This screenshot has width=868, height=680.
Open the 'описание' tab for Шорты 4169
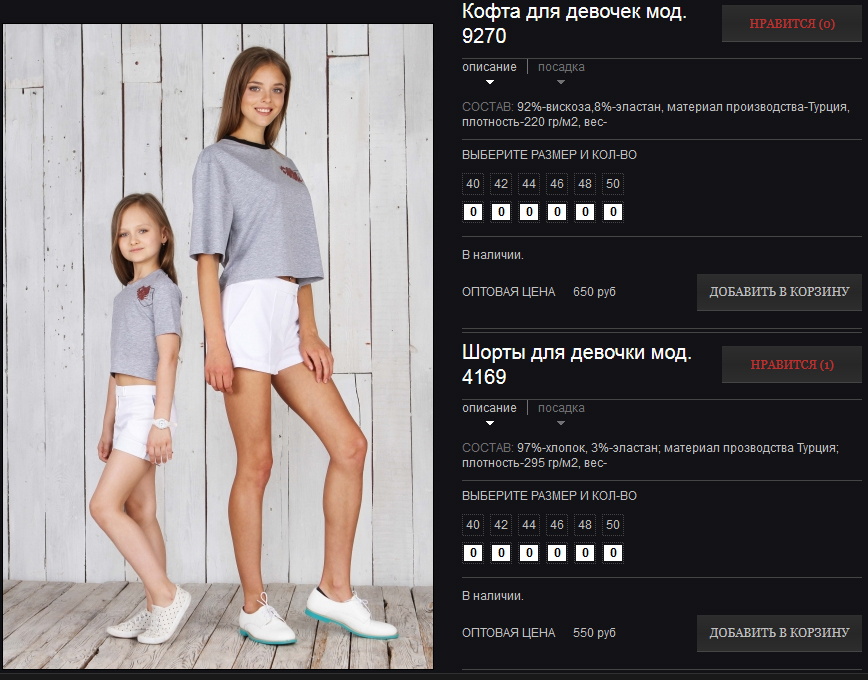click(489, 408)
